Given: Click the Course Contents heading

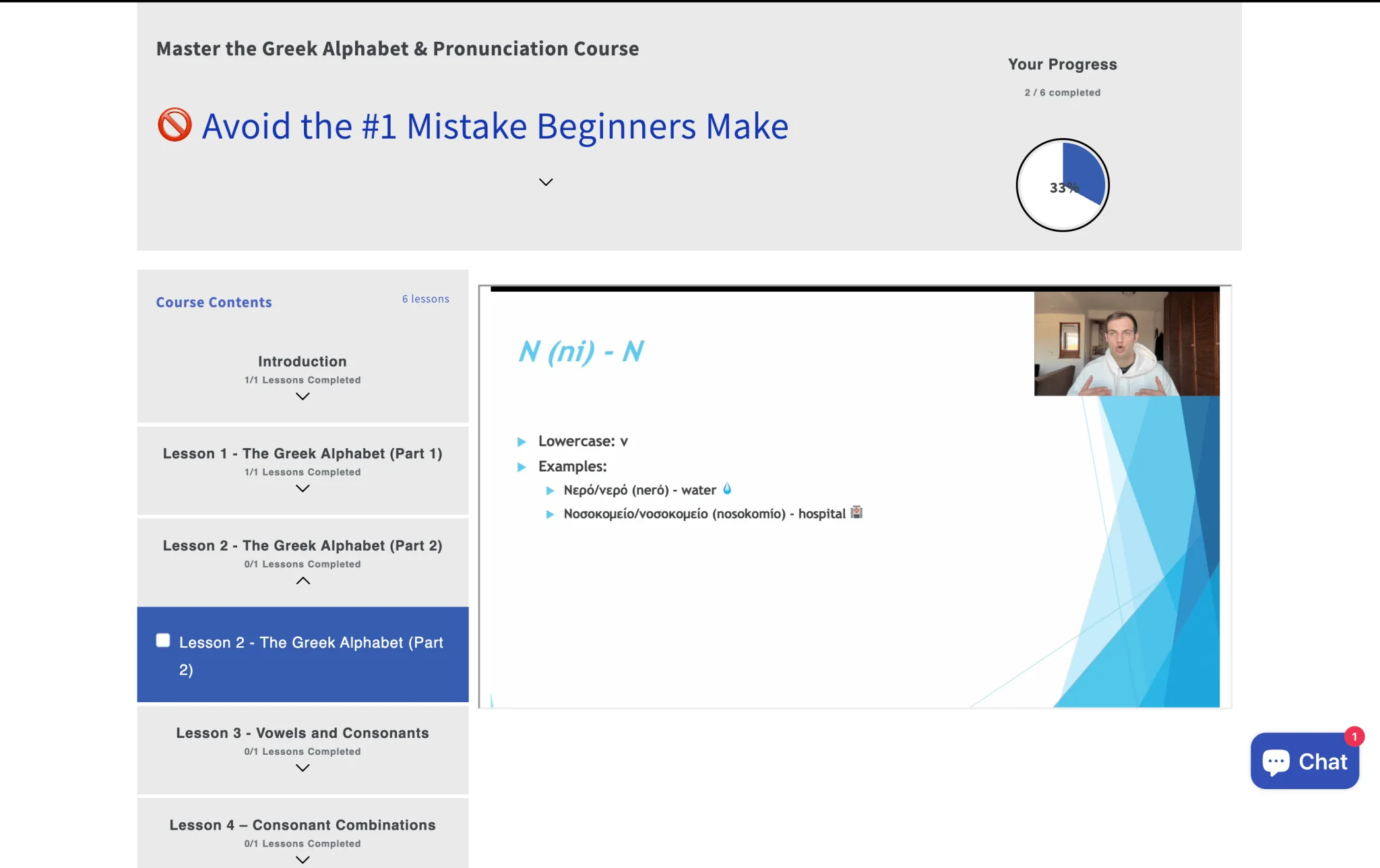Looking at the screenshot, I should tap(214, 303).
